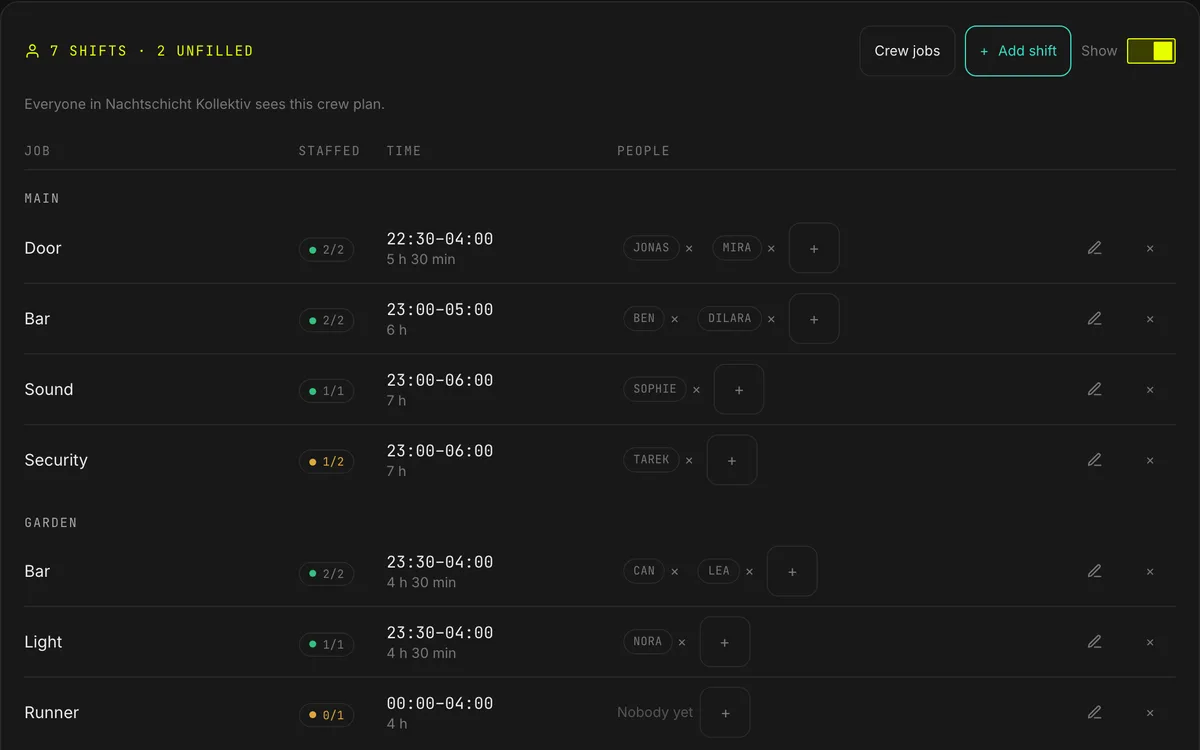Remove Tarek from Security shift
This screenshot has height=750, width=1200.
(689, 460)
